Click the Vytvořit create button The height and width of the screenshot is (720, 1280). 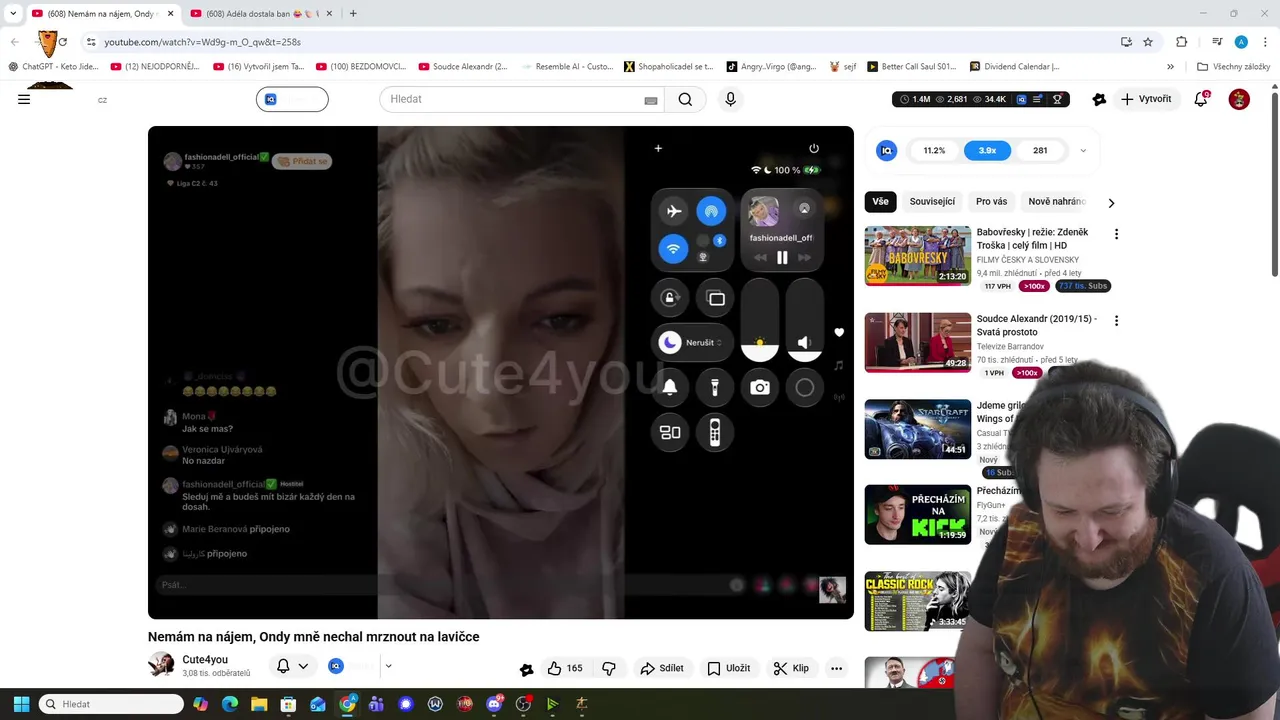(x=1146, y=99)
